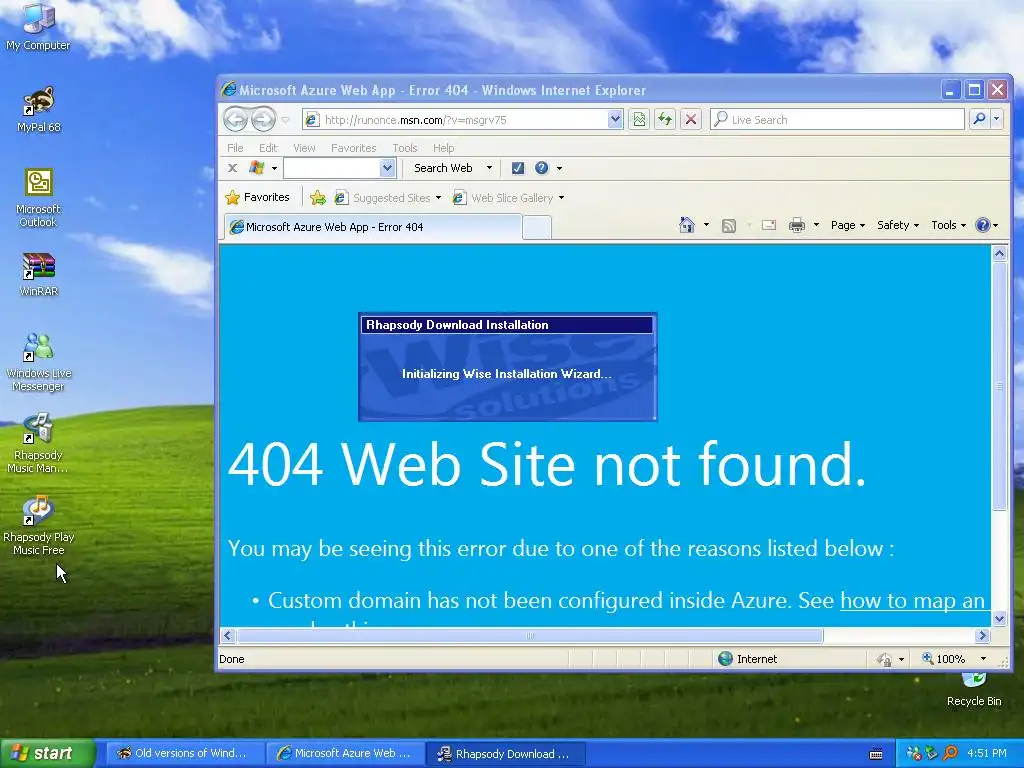Go forward with the Forward arrow button
This screenshot has height=768, width=1024.
click(263, 120)
